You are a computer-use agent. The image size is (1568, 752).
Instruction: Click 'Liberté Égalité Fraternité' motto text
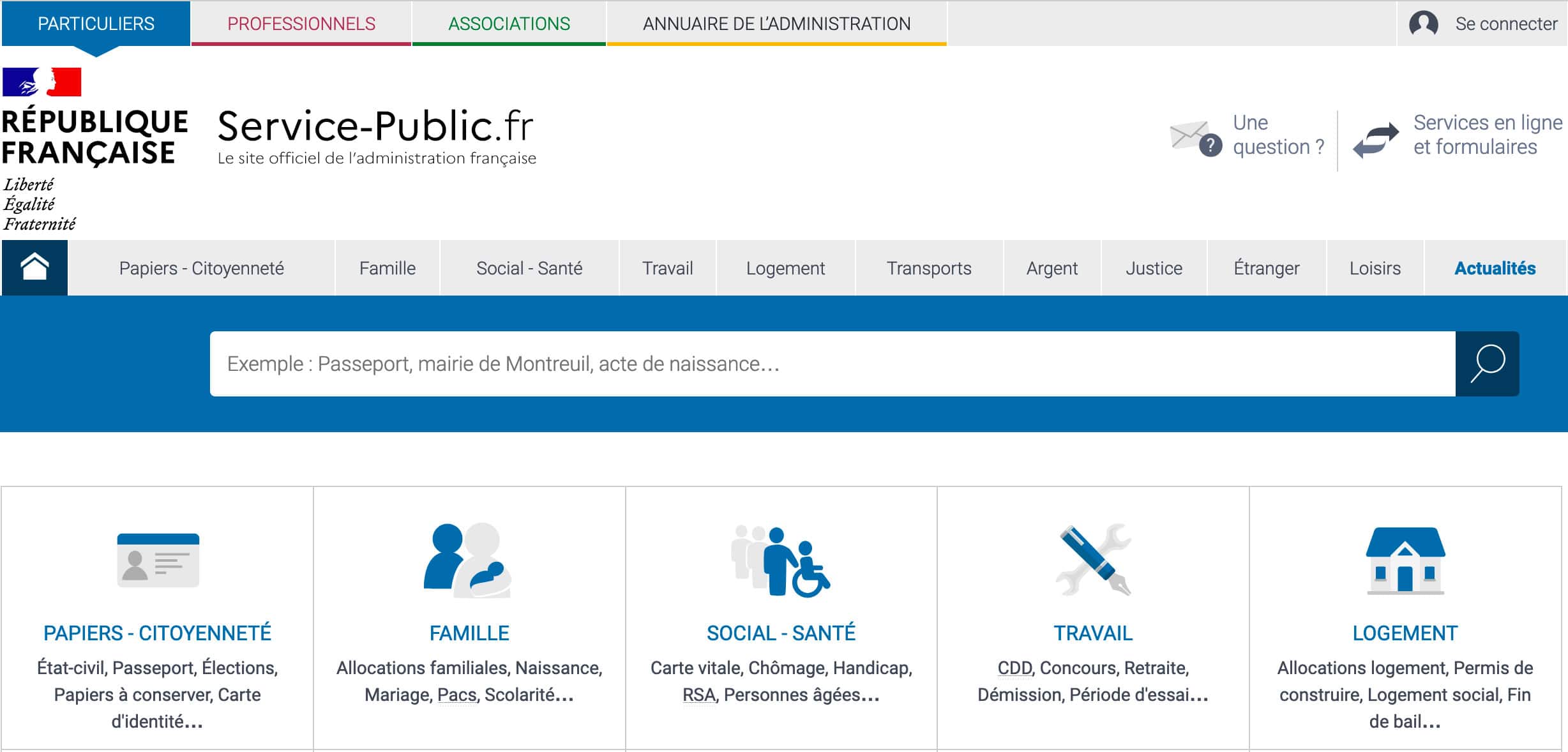pos(39,204)
